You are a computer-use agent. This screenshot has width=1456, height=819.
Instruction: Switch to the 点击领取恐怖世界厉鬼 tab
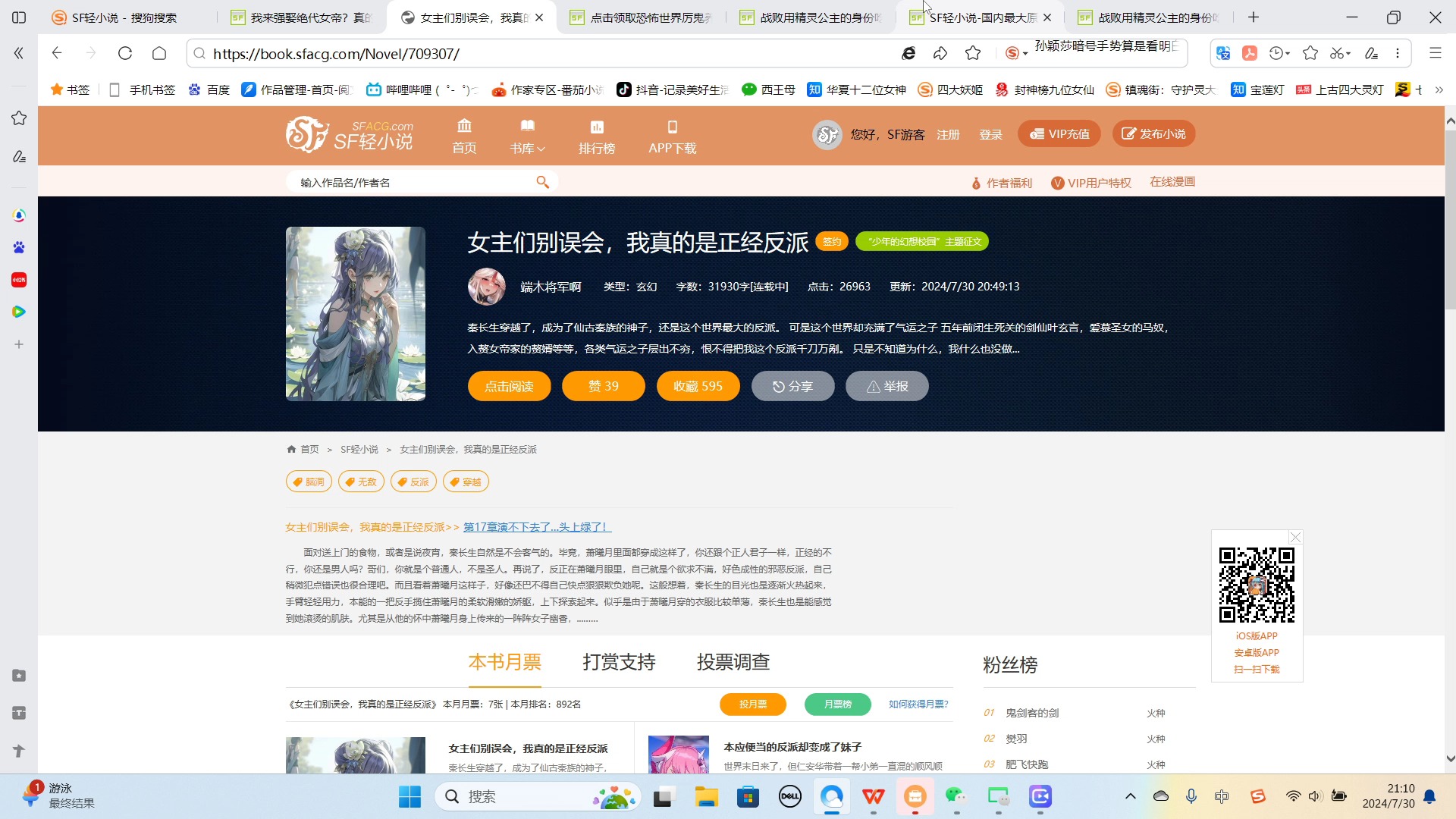(x=641, y=17)
